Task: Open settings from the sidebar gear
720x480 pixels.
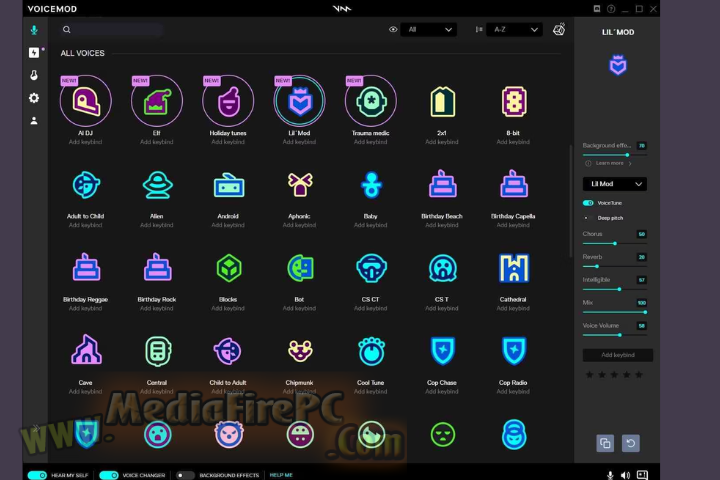Action: 34,98
